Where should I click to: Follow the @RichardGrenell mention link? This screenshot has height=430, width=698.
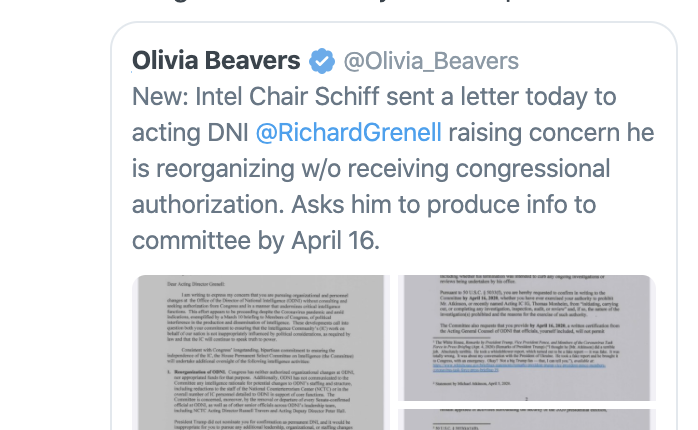tap(349, 133)
